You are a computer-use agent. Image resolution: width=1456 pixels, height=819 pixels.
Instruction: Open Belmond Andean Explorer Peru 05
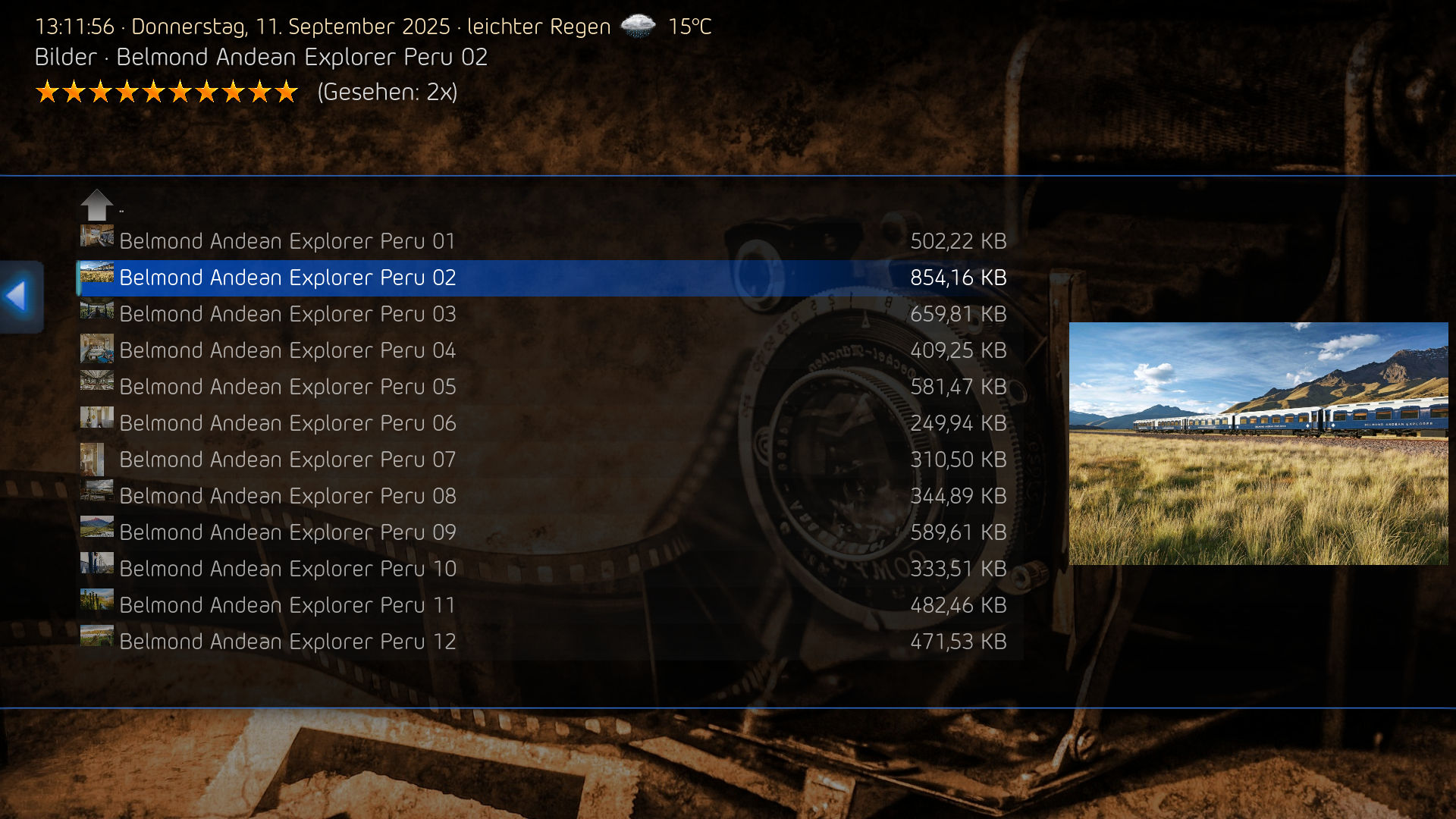click(542, 387)
